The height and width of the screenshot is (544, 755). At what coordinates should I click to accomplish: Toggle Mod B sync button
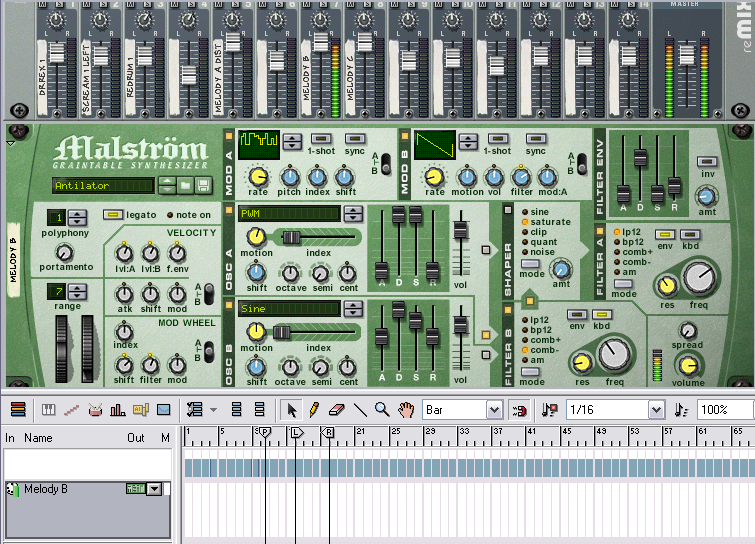[535, 139]
